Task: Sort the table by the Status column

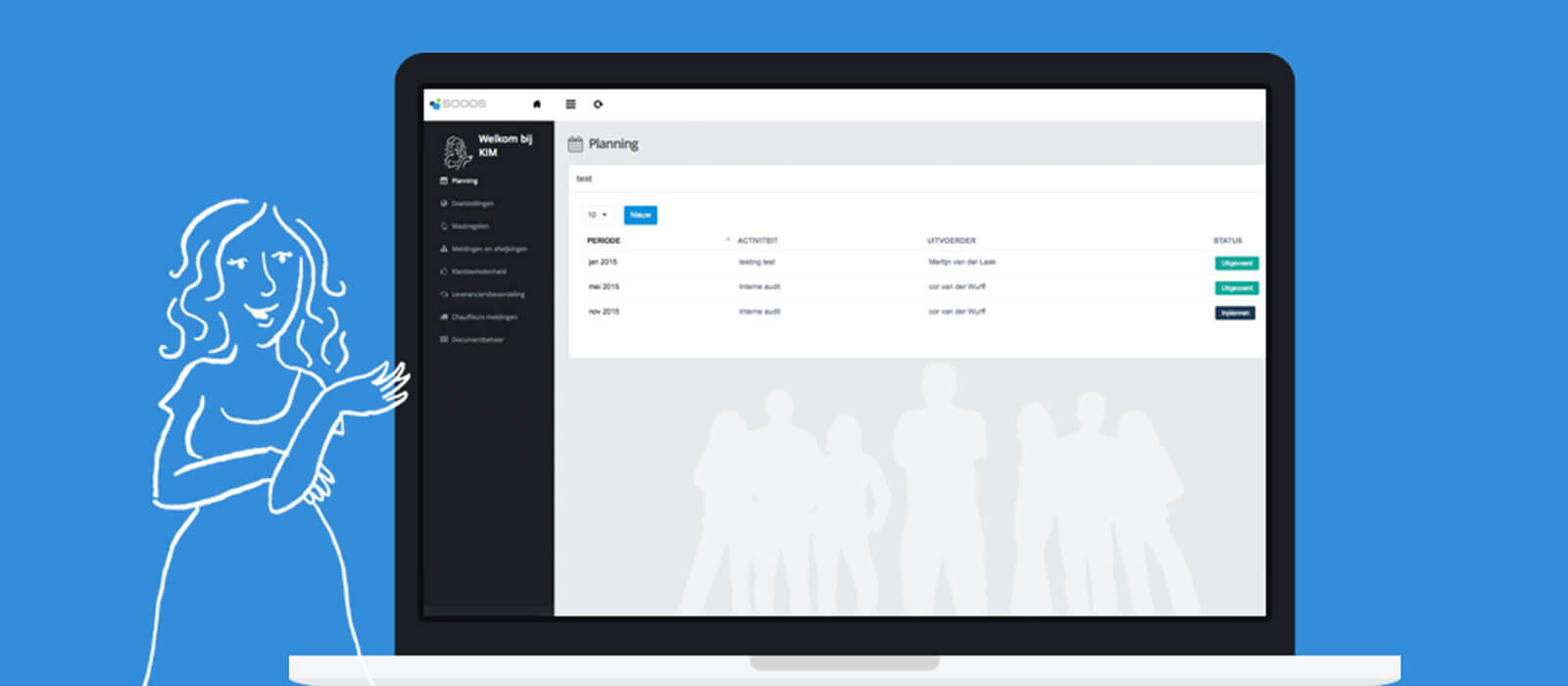Action: point(1227,240)
